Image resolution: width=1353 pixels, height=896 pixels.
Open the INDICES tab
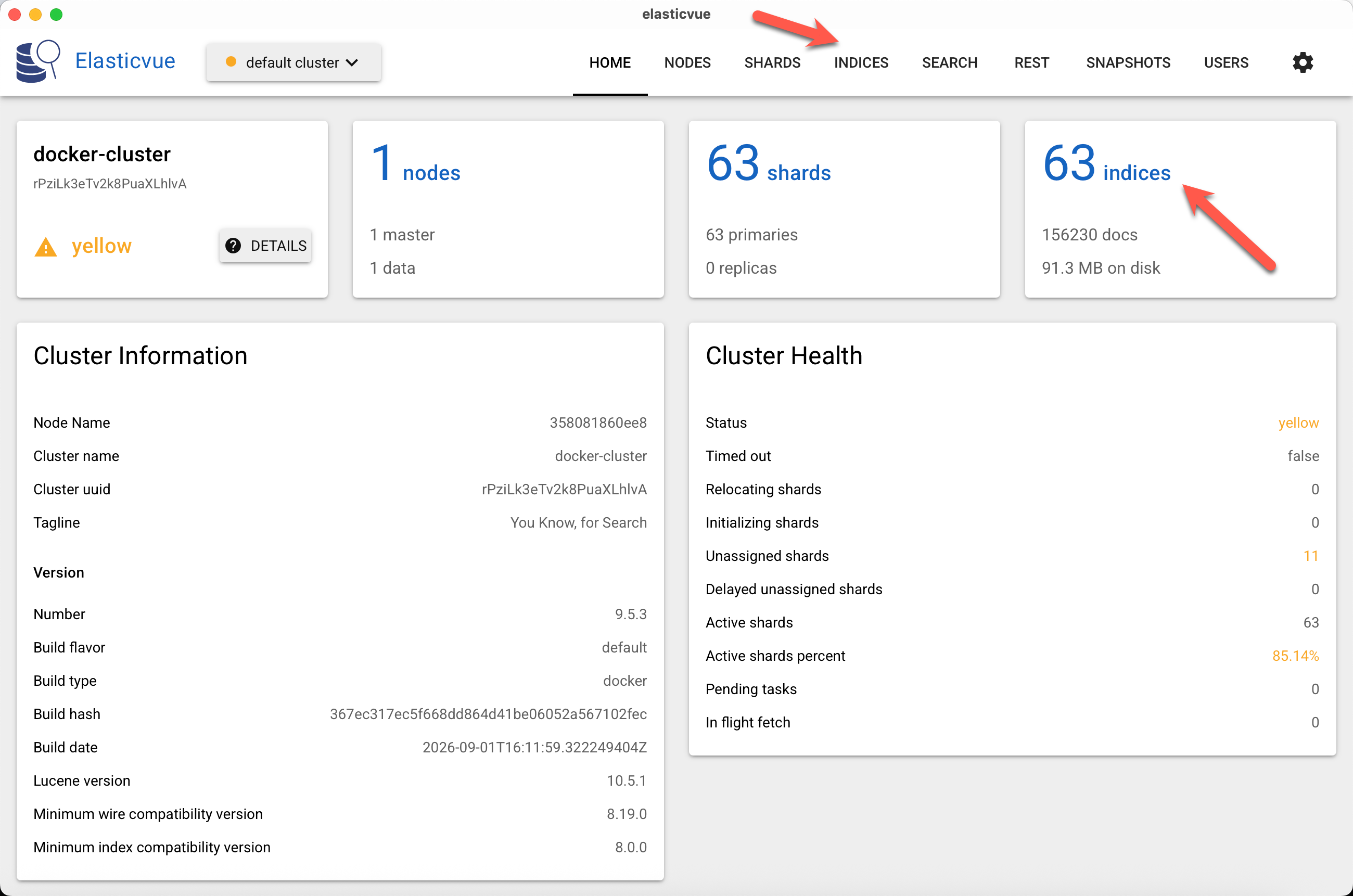861,62
